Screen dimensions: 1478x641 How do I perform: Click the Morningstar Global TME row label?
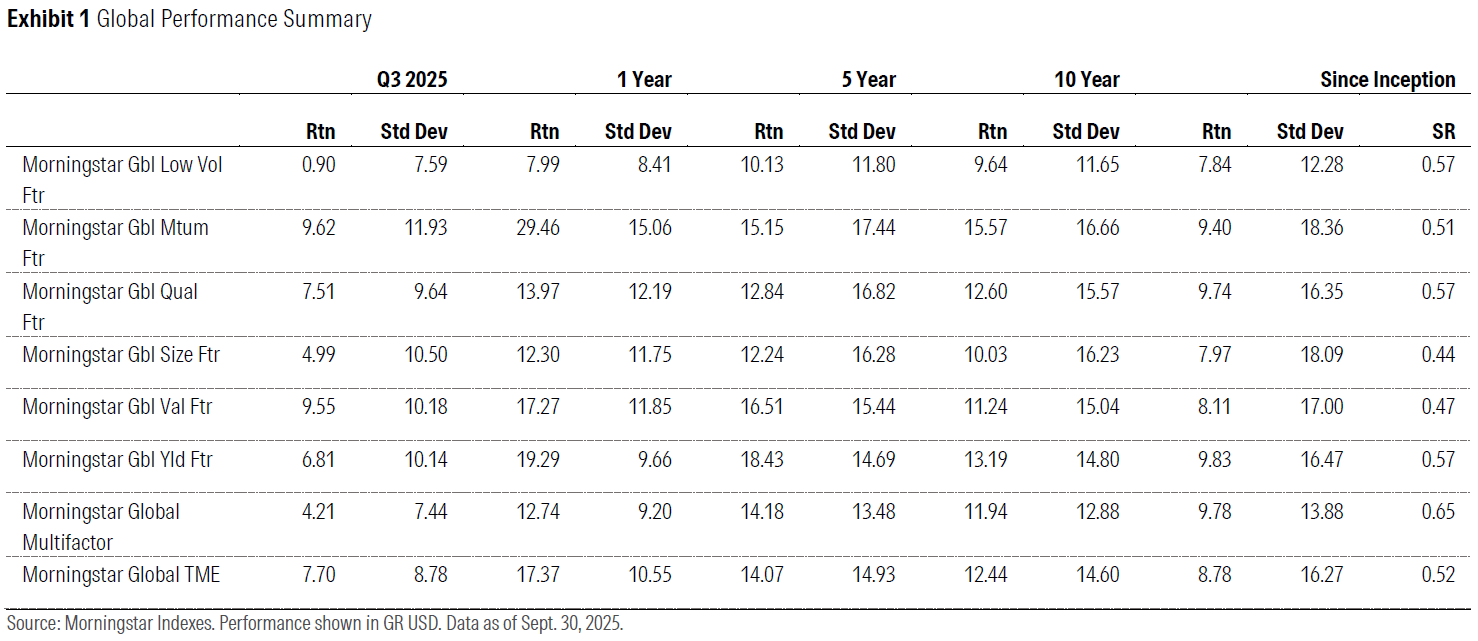(x=121, y=575)
